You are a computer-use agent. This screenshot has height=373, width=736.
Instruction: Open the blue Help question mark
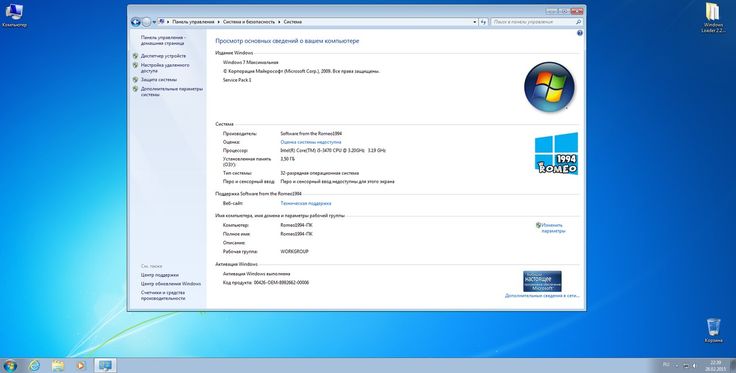pos(580,33)
